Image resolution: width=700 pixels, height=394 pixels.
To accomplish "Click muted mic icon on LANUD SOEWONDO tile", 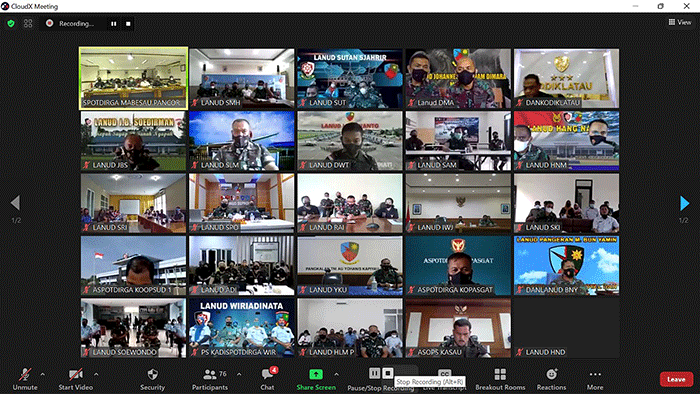I will [86, 353].
